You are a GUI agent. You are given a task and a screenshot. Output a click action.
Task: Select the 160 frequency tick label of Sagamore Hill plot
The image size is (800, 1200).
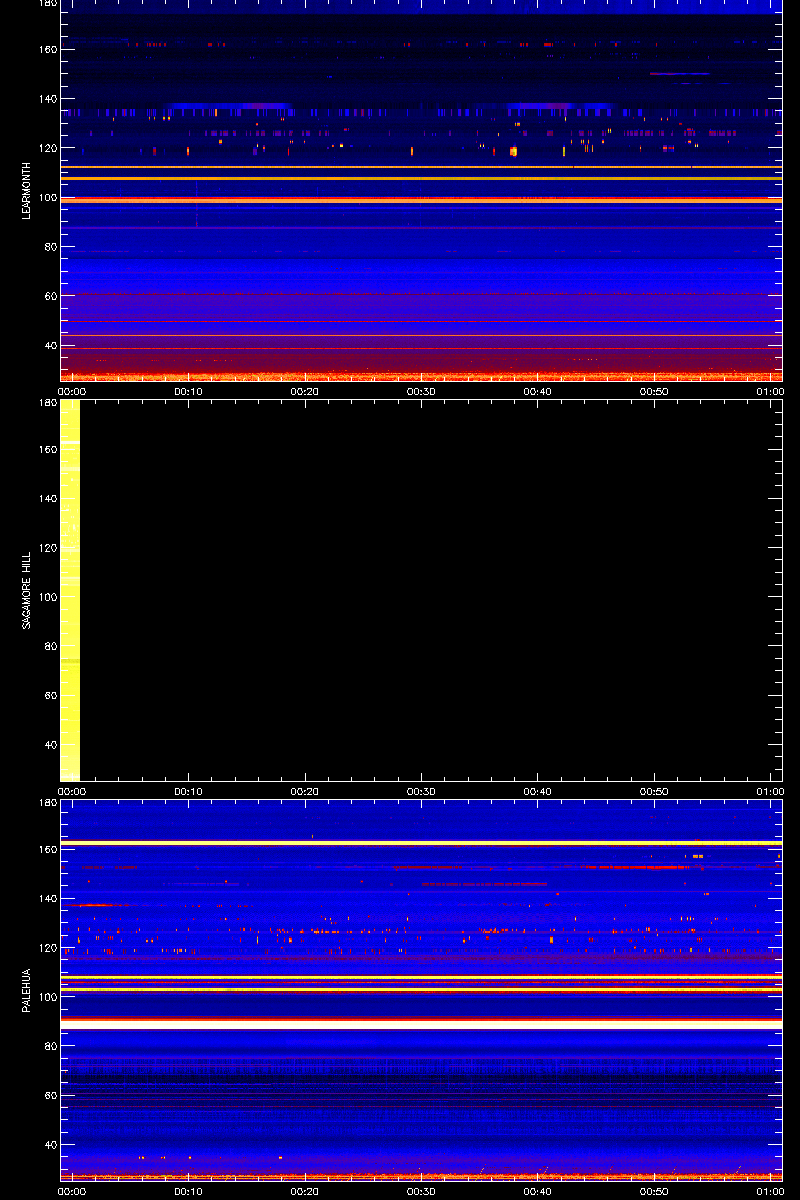[x=48, y=449]
